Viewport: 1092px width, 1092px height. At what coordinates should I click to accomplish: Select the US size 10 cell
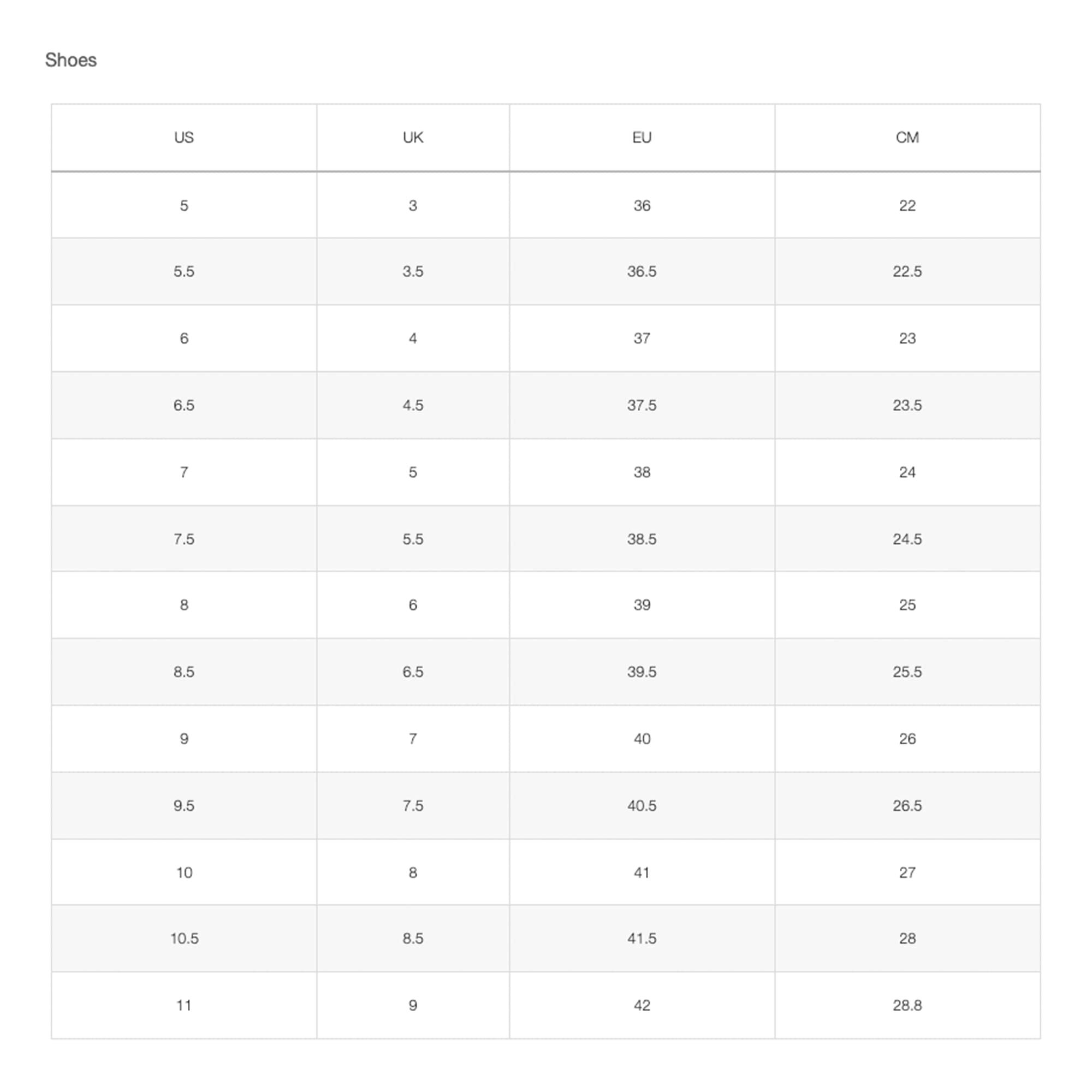coord(184,873)
